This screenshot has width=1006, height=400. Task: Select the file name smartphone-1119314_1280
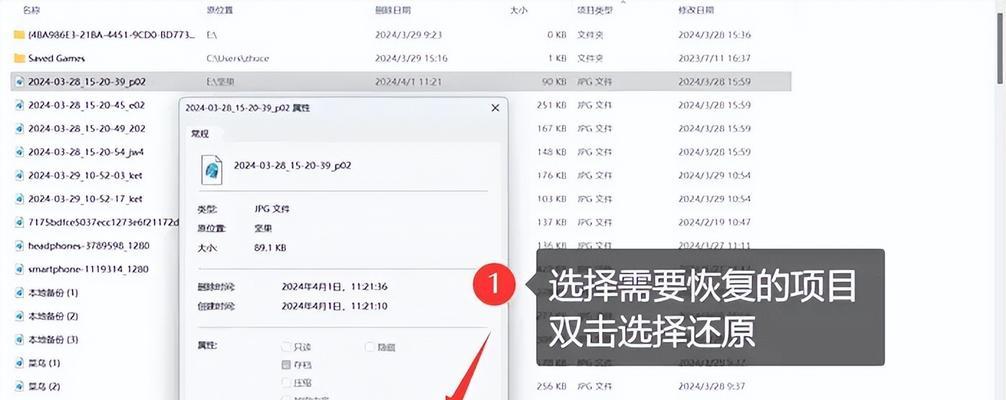point(89,269)
